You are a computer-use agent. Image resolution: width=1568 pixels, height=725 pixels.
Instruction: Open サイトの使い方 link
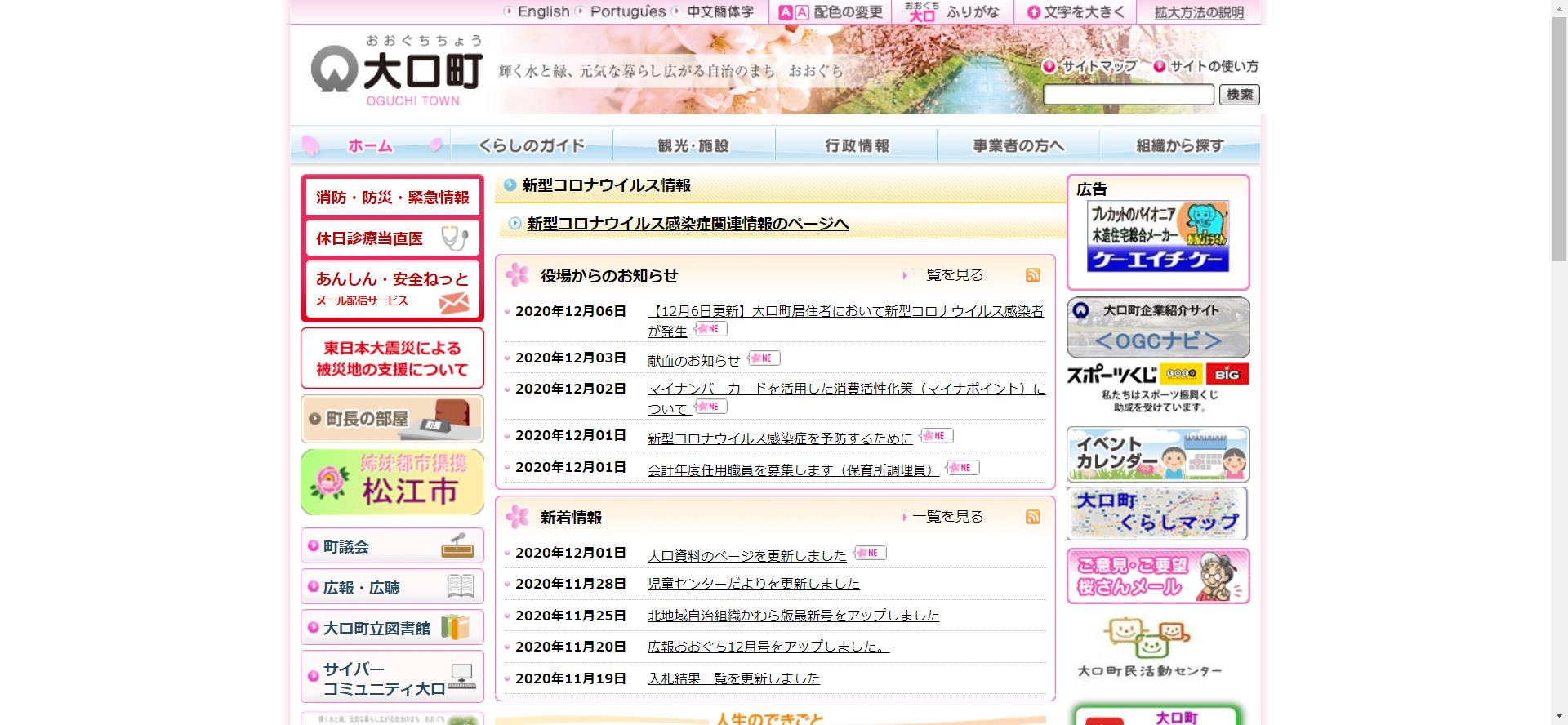click(1206, 66)
